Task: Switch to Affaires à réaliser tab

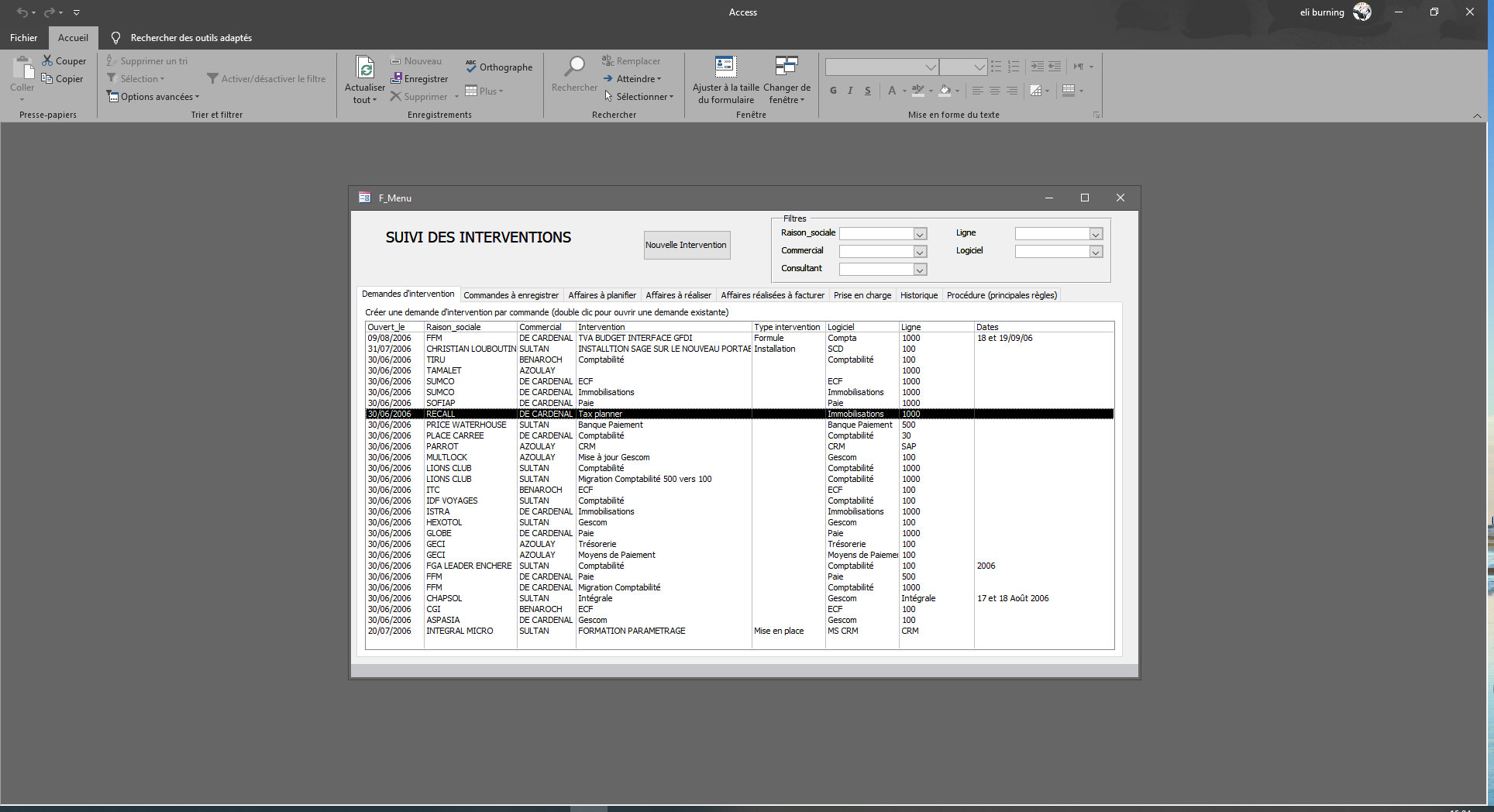Action: [x=678, y=295]
